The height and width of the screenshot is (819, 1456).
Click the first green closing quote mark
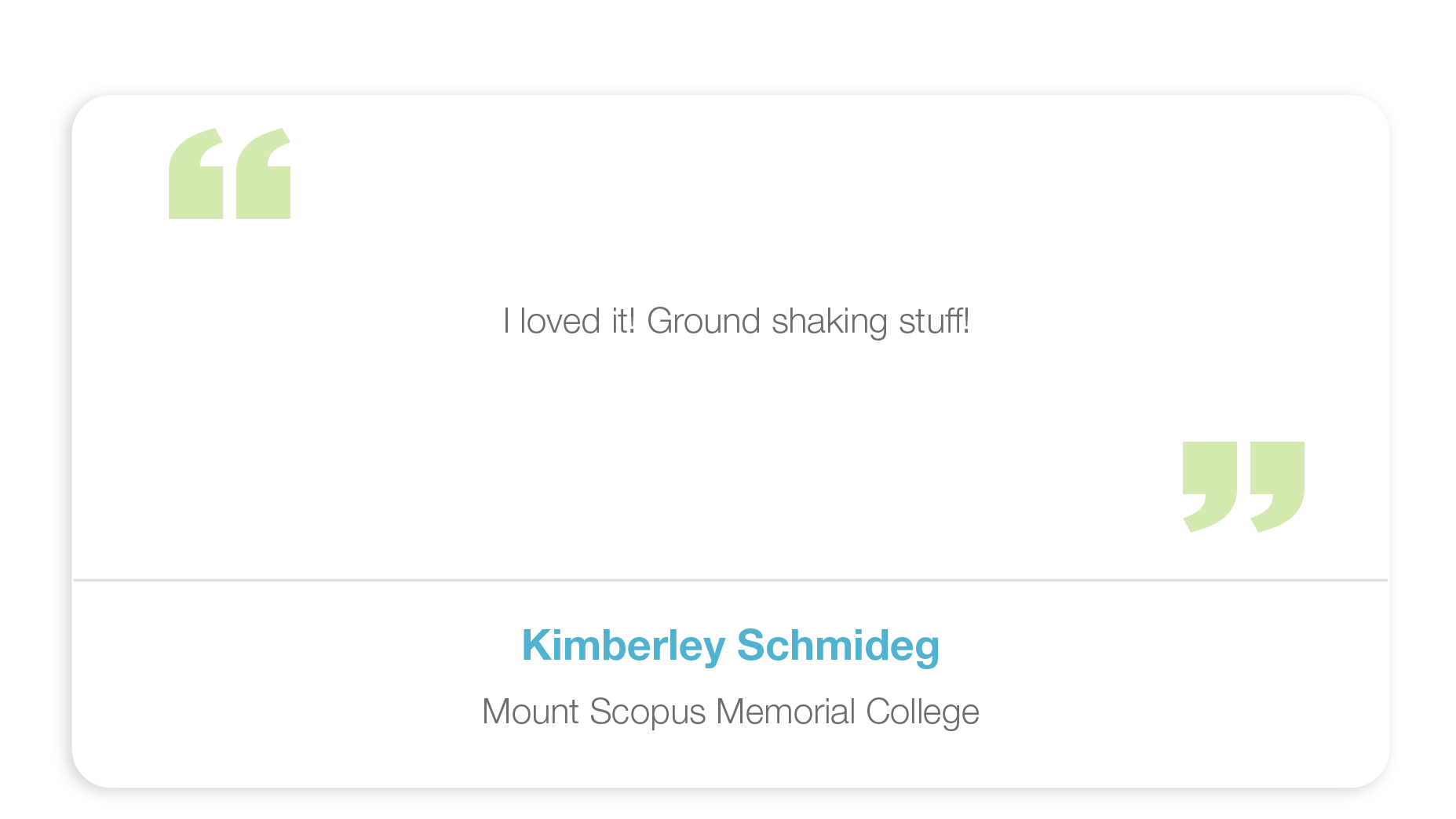(x=1210, y=487)
